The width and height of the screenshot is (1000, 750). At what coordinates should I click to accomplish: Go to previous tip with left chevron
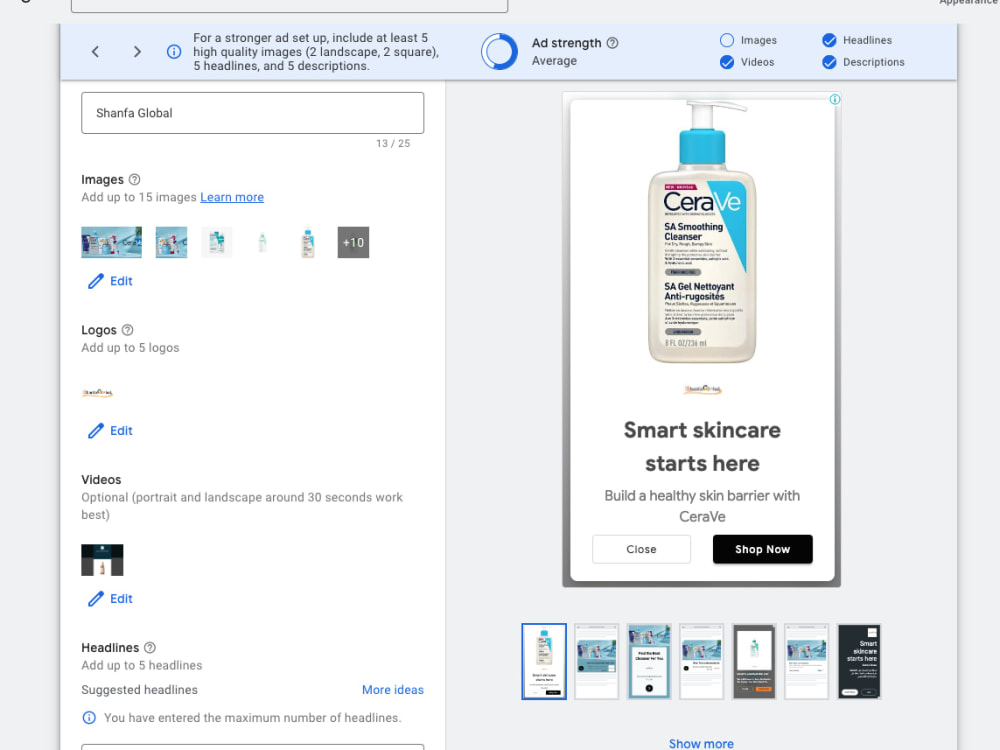coord(95,52)
